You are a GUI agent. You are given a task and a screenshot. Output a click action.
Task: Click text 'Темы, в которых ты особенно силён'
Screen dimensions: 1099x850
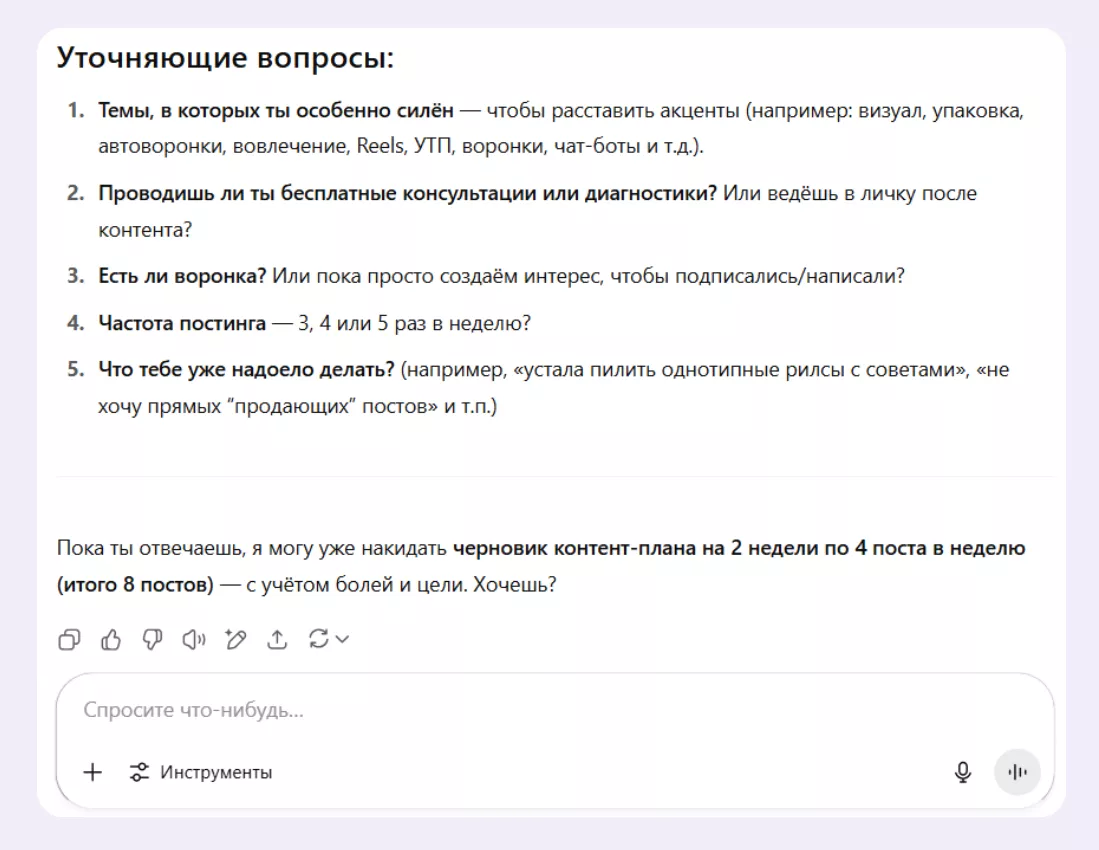275,111
